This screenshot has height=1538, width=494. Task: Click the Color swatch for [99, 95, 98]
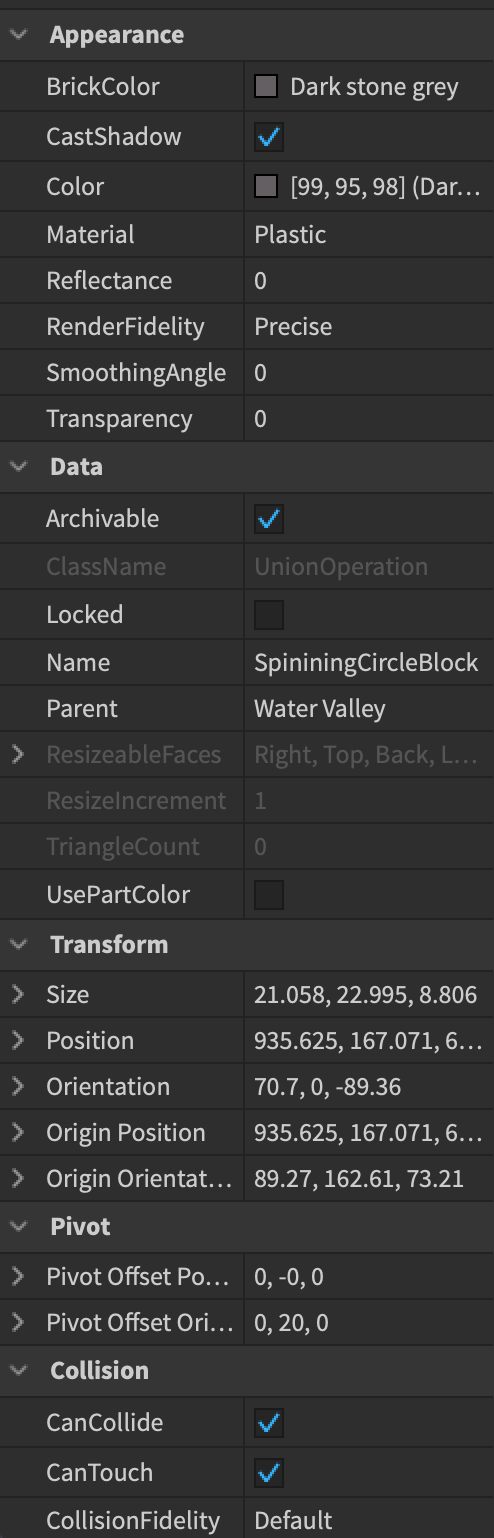[x=266, y=187]
